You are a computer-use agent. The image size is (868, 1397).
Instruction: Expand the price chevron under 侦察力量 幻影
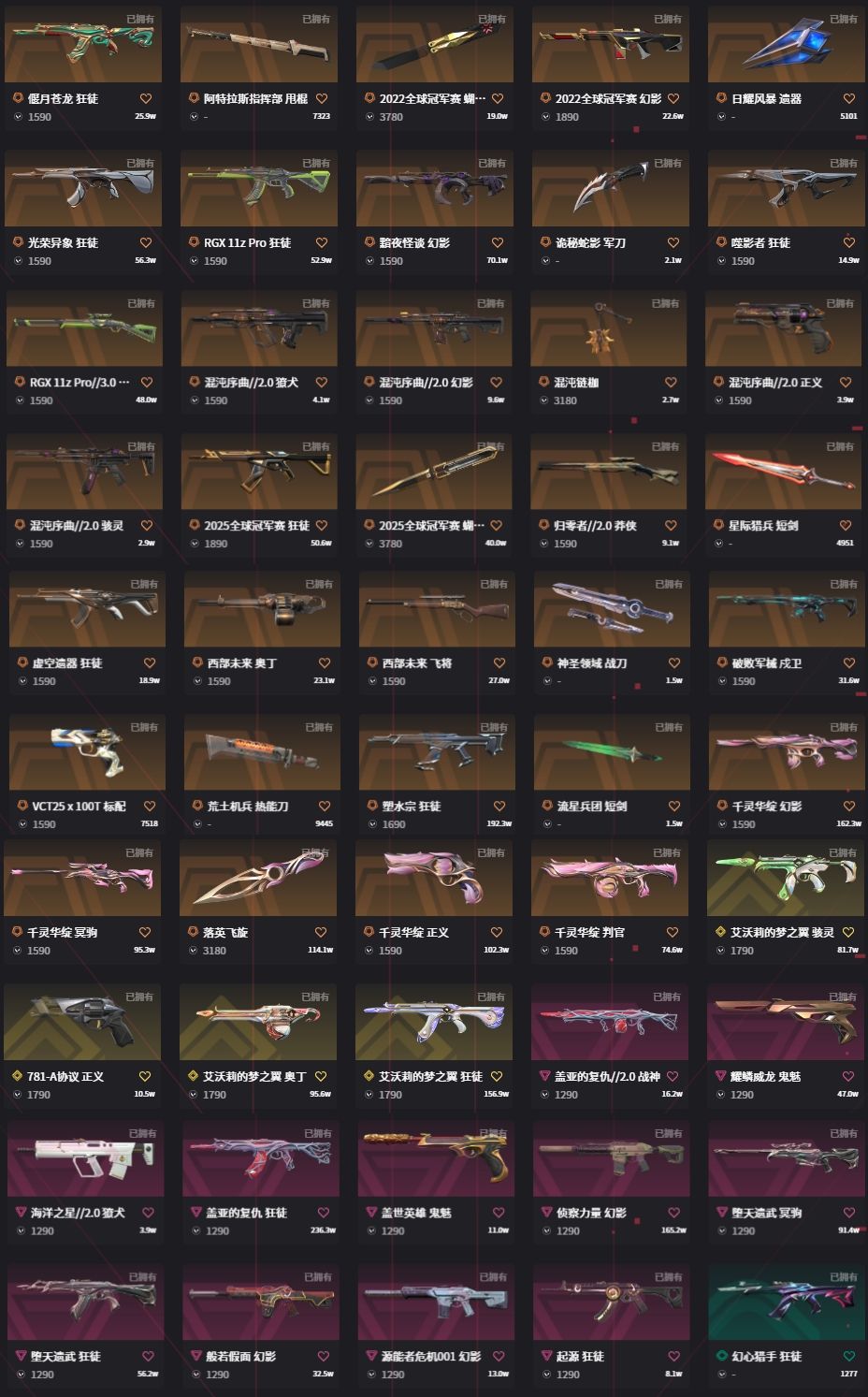[547, 1231]
